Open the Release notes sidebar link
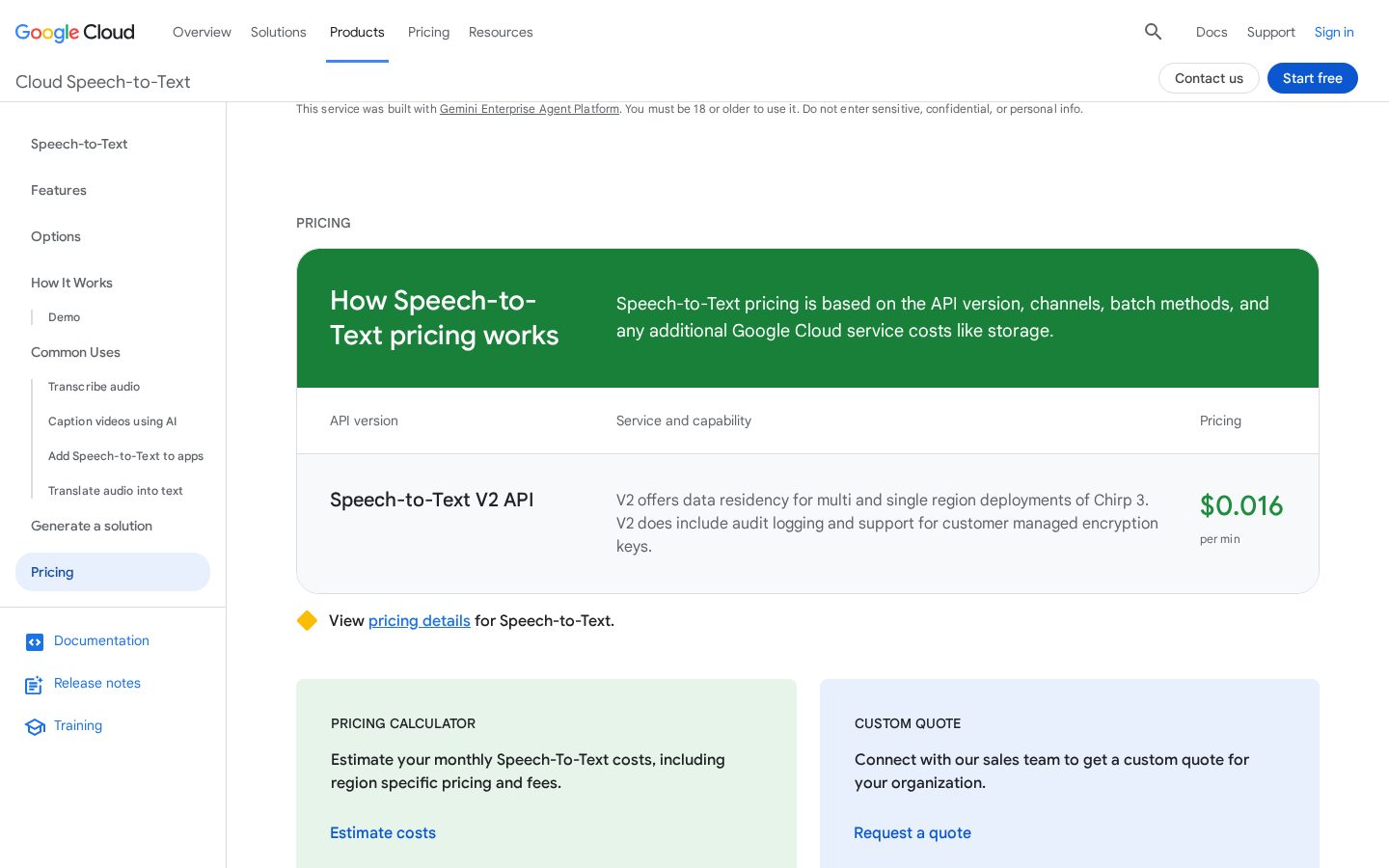The width and height of the screenshot is (1389, 868). coord(97,683)
